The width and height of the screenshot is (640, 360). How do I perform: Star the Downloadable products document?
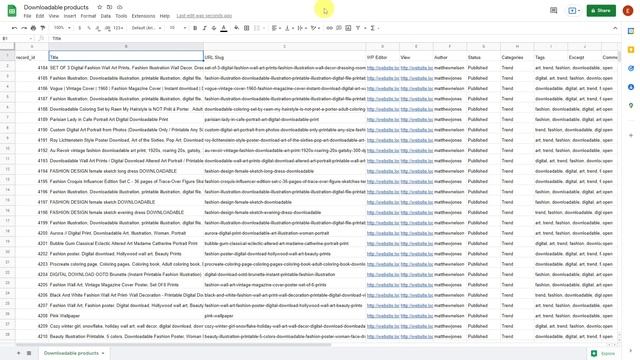pos(100,7)
